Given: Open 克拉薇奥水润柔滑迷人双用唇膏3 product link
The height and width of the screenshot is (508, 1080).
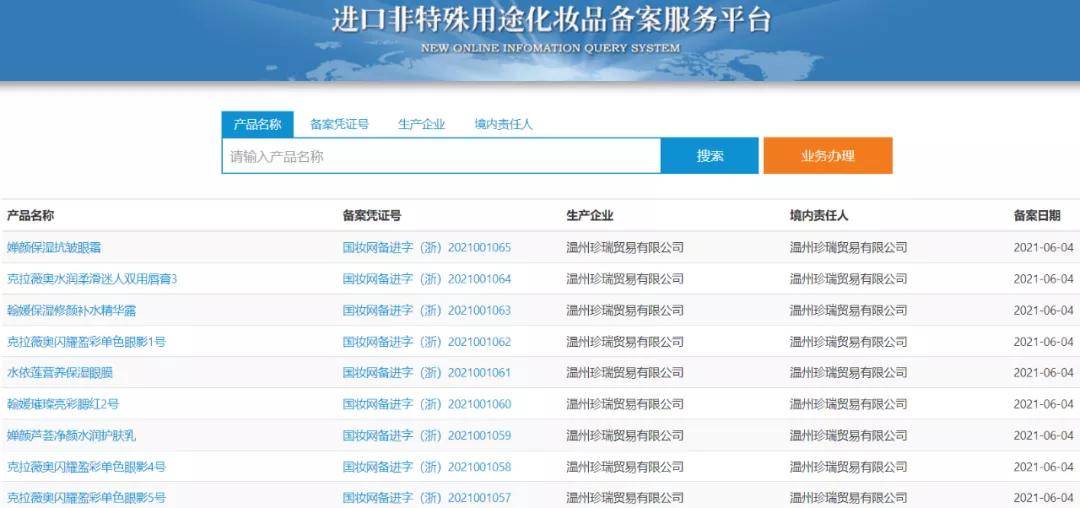Looking at the screenshot, I should (x=92, y=279).
